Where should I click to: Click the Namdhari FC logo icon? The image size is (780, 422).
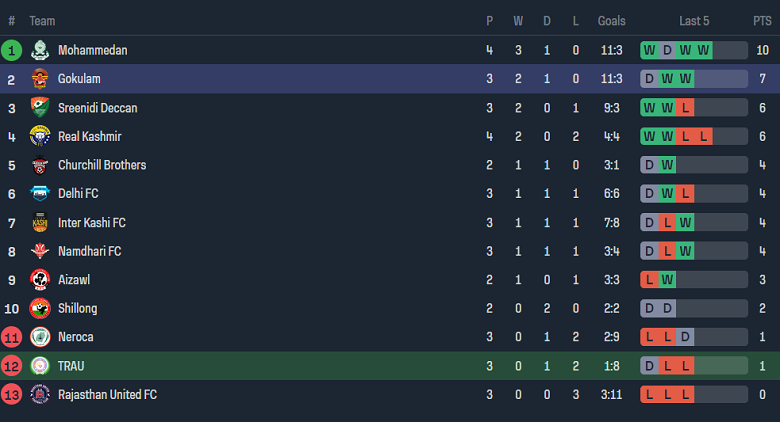point(40,251)
